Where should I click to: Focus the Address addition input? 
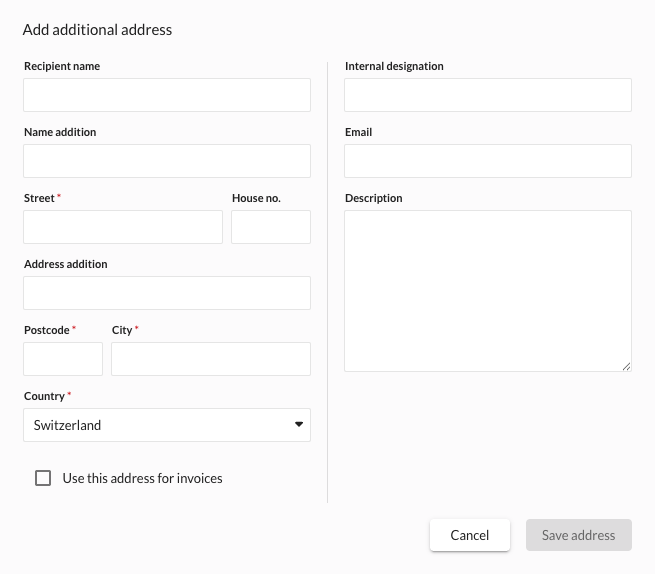167,293
